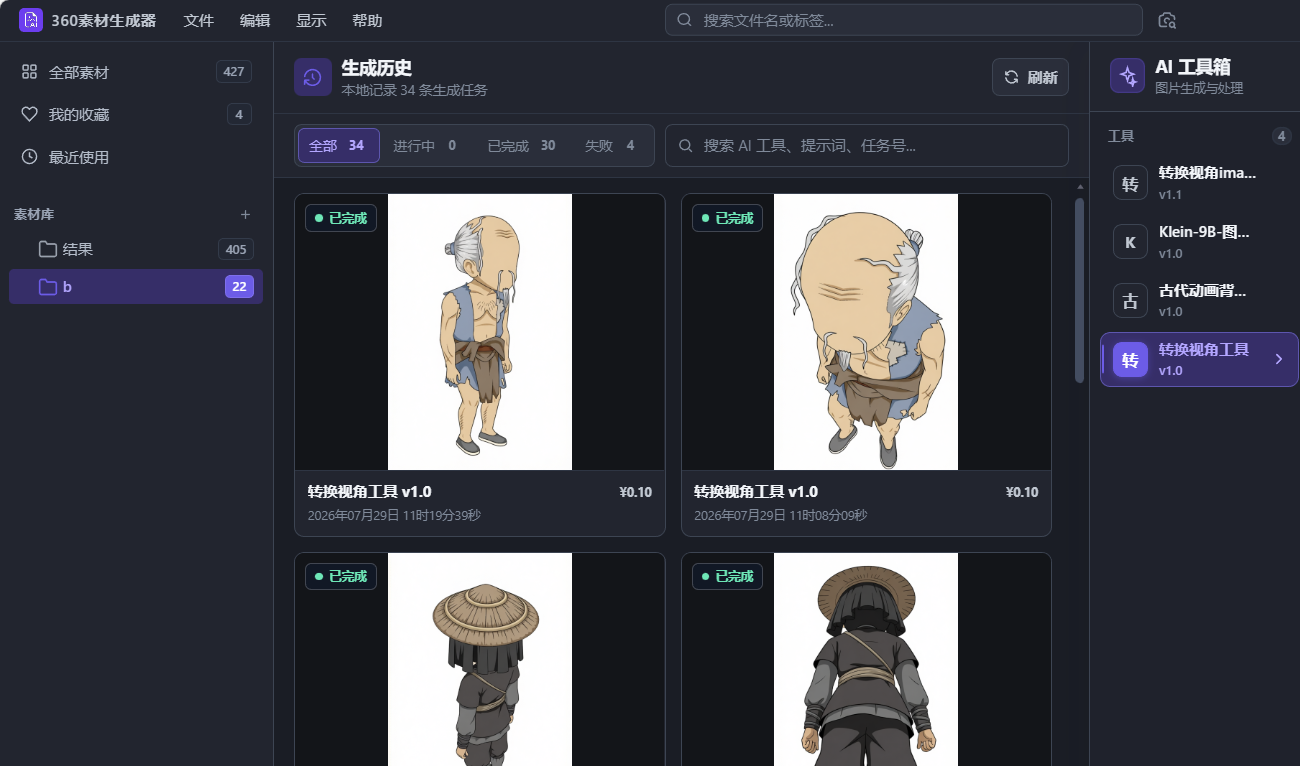Open the 文件 menu

pos(199,20)
